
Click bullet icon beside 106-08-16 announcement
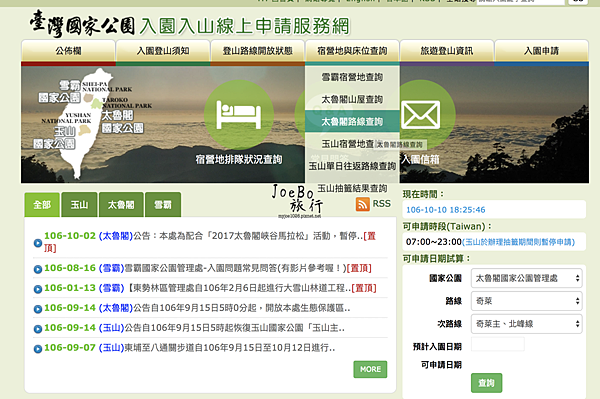tap(38, 269)
